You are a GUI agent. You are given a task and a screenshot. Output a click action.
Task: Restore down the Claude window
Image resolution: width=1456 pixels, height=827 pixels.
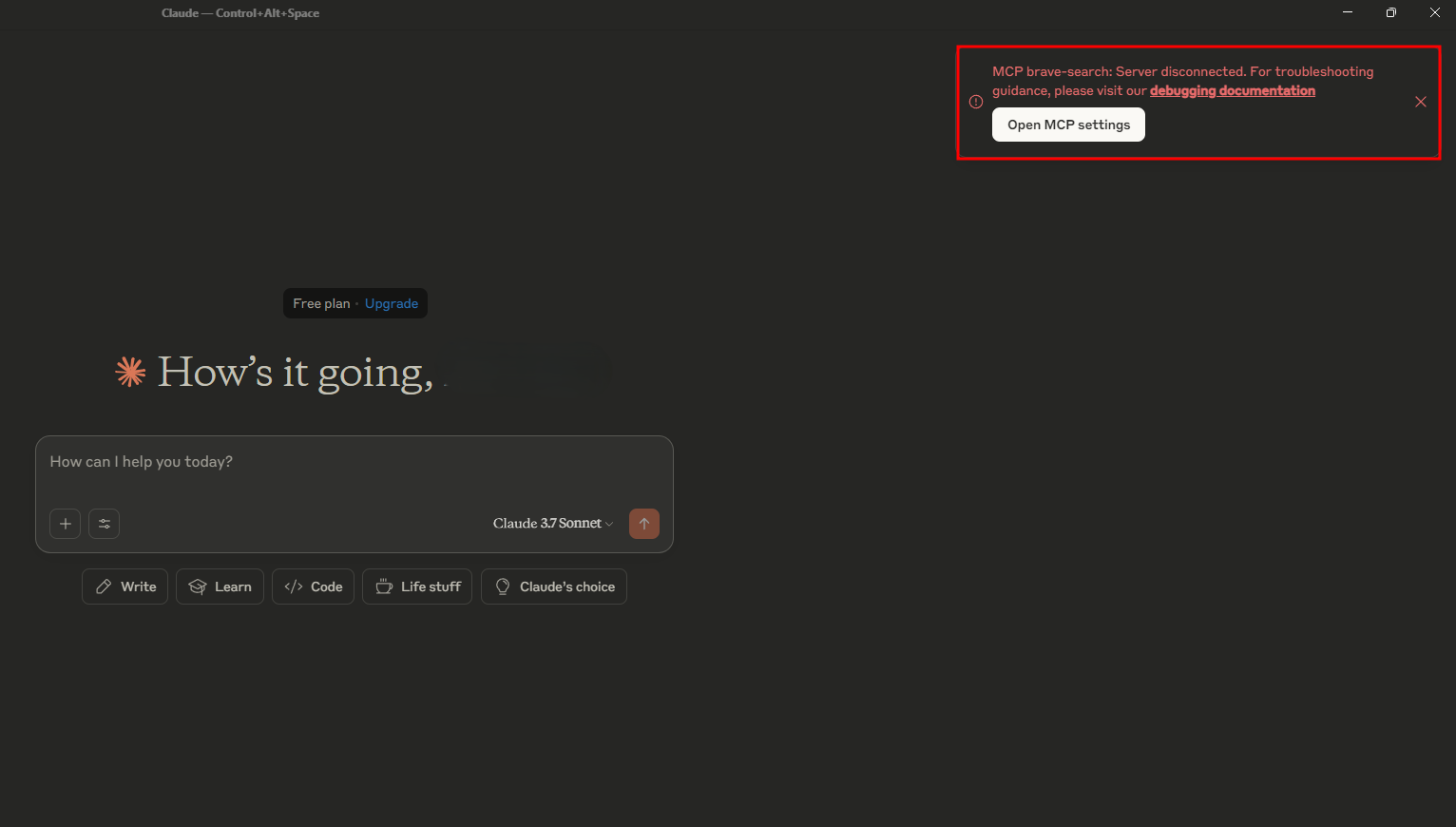click(x=1390, y=12)
